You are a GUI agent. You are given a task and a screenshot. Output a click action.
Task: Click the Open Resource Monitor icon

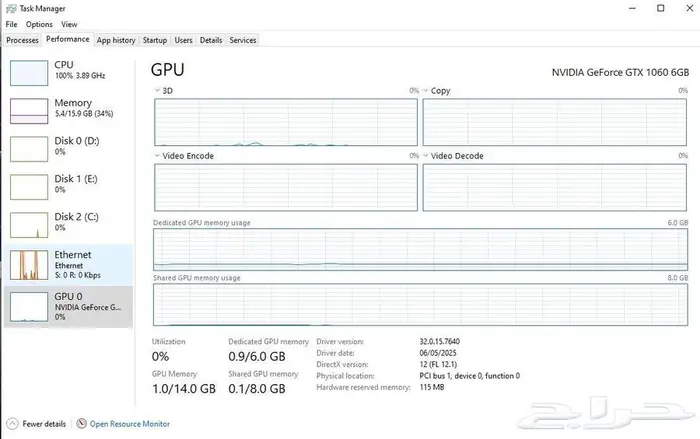click(x=82, y=424)
